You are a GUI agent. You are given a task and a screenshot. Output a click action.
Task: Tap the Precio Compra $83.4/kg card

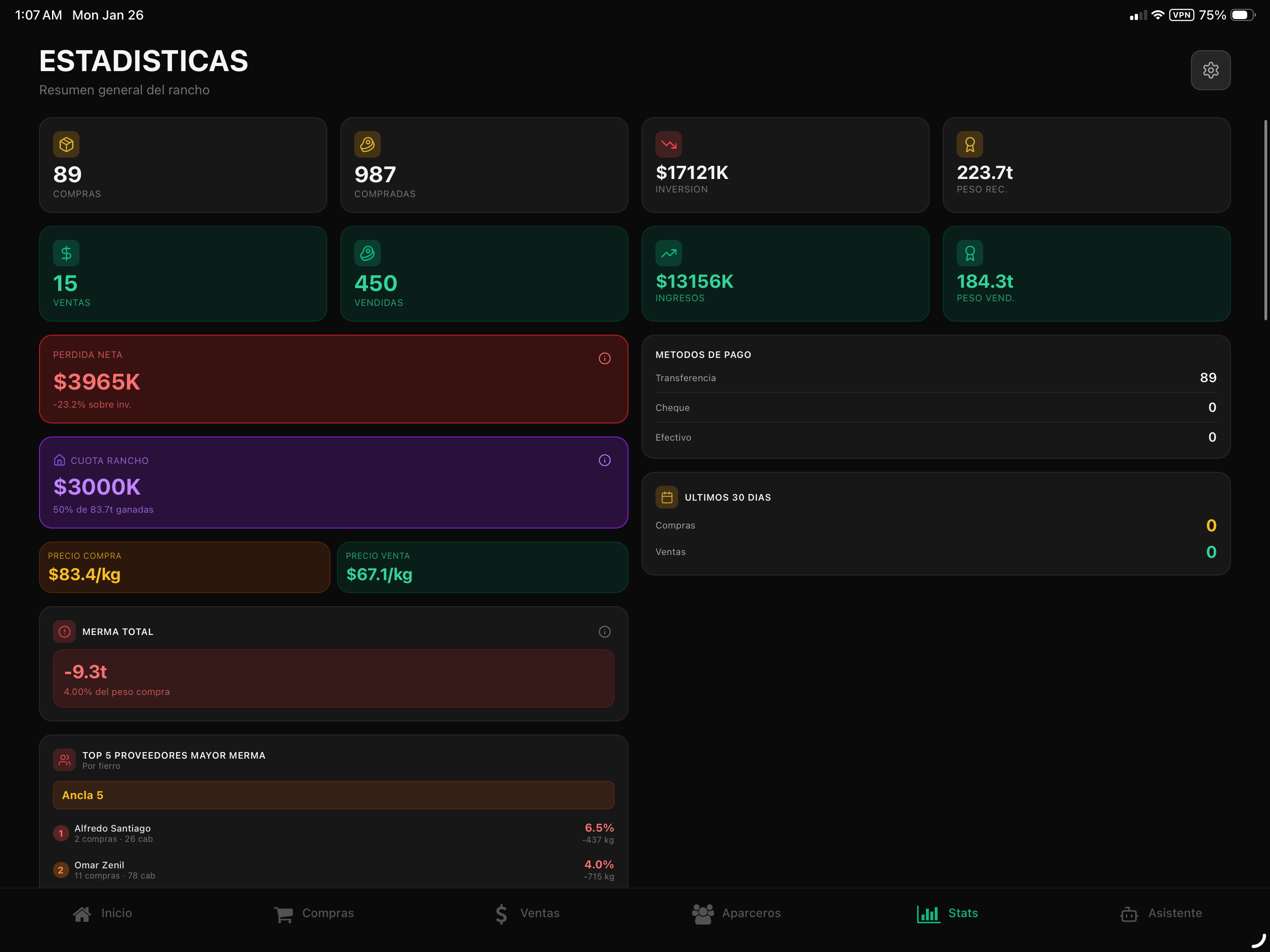point(184,567)
